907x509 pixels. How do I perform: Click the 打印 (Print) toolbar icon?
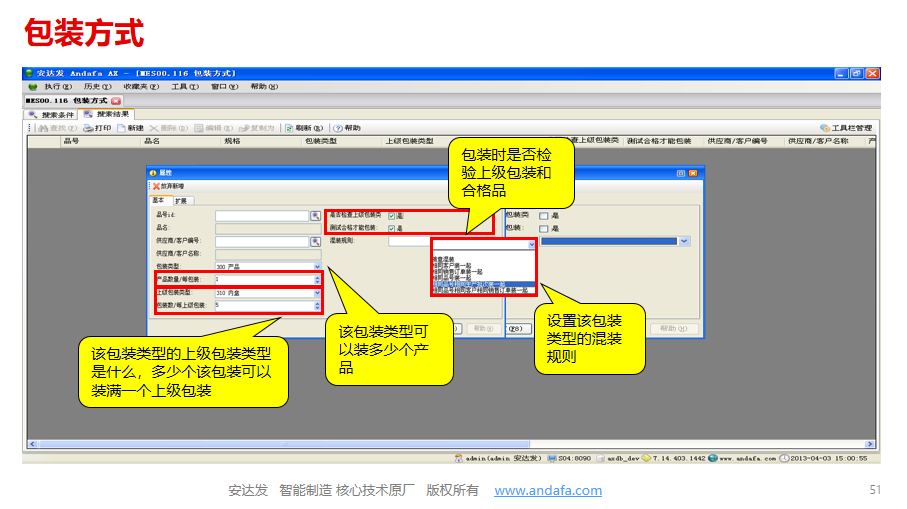[98, 128]
